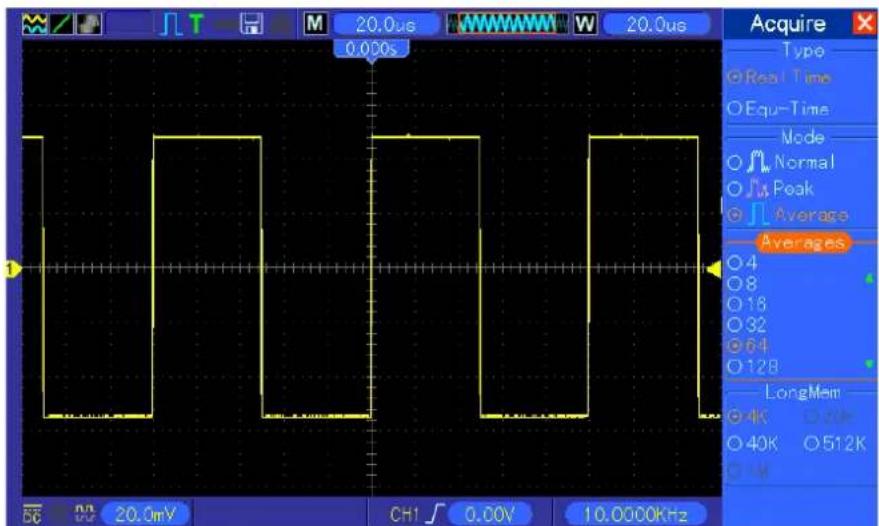Click the Acquire panel title
Viewport: 879px width, 526px height.
click(788, 24)
